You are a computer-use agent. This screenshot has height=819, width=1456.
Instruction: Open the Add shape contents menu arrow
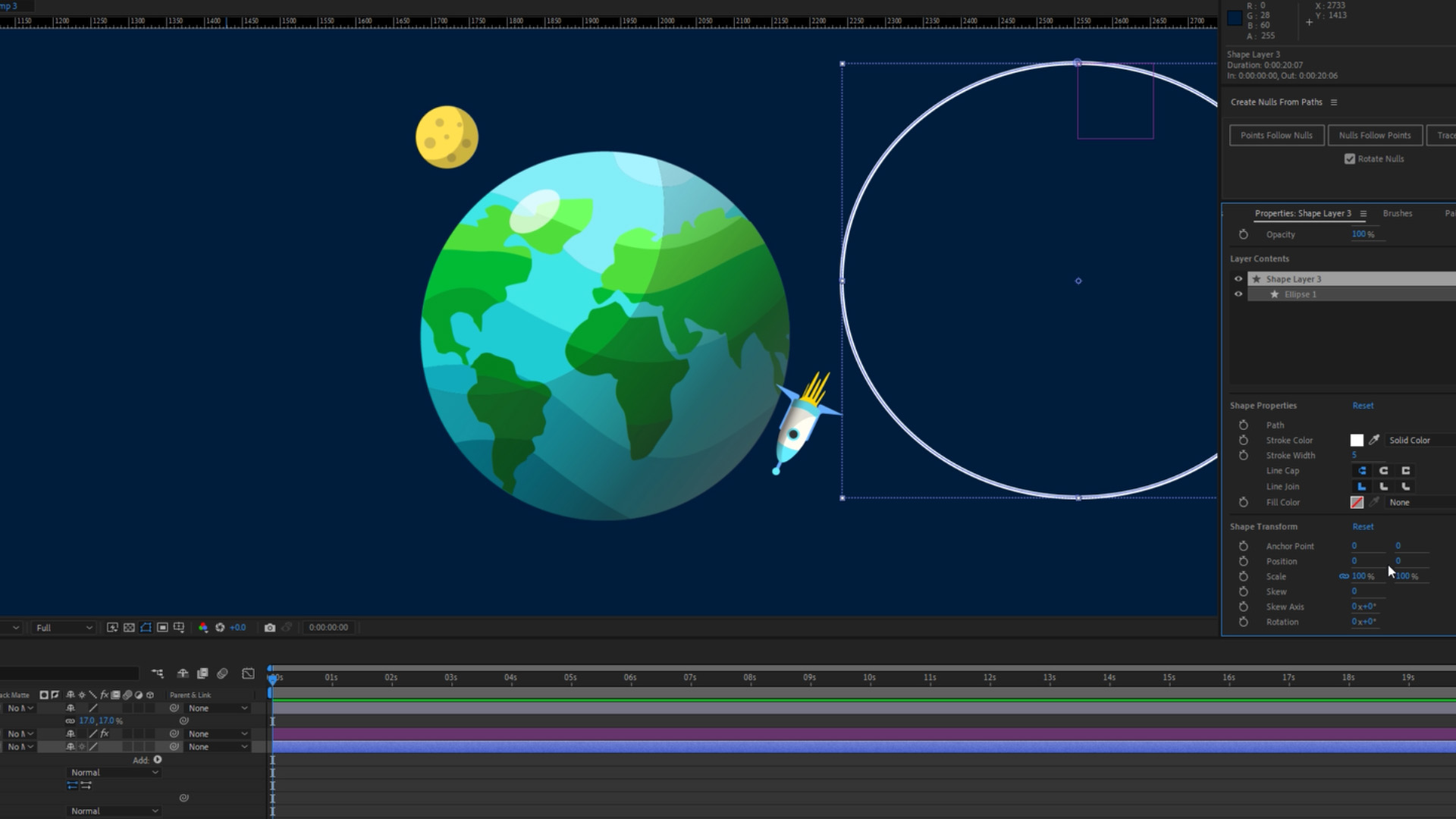click(x=158, y=760)
